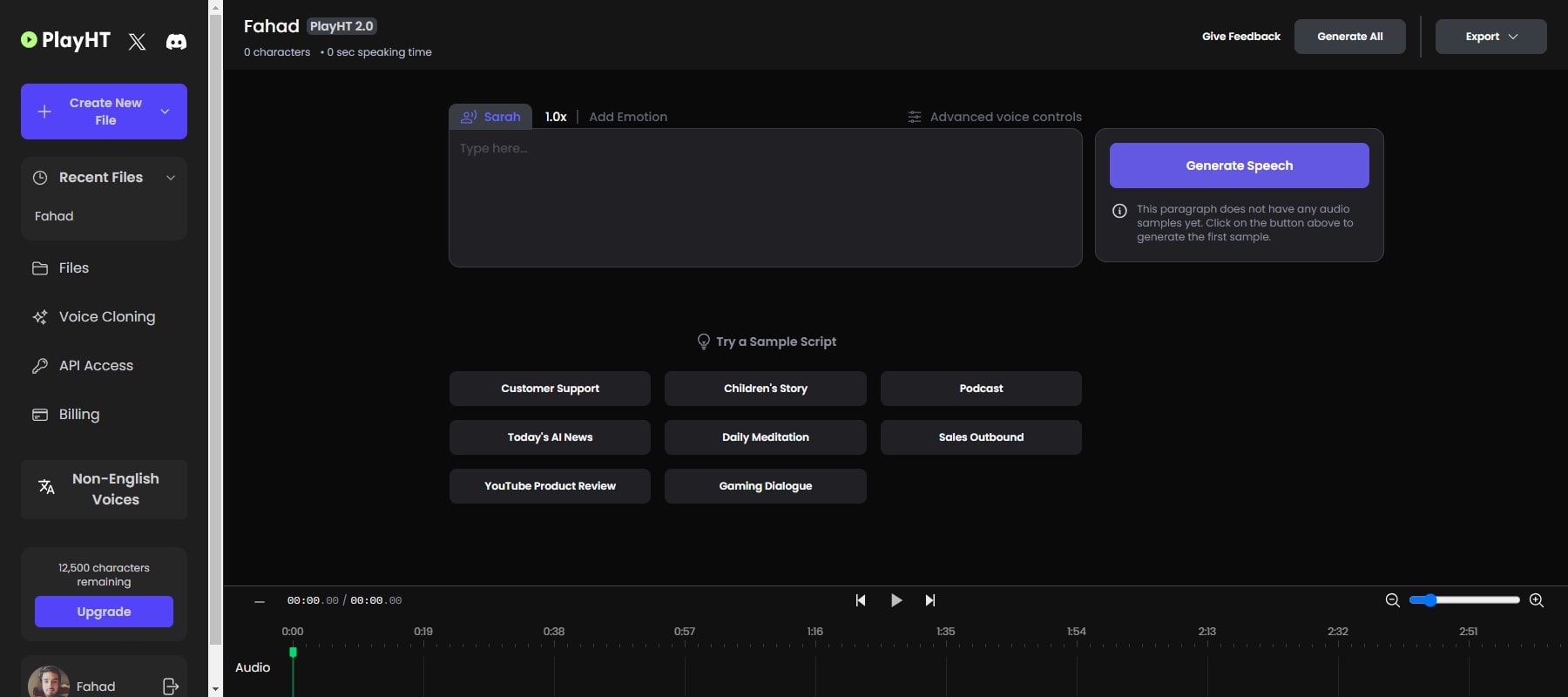The width and height of the screenshot is (1568, 697).
Task: Click the Recent Files clock icon
Action: 40,178
